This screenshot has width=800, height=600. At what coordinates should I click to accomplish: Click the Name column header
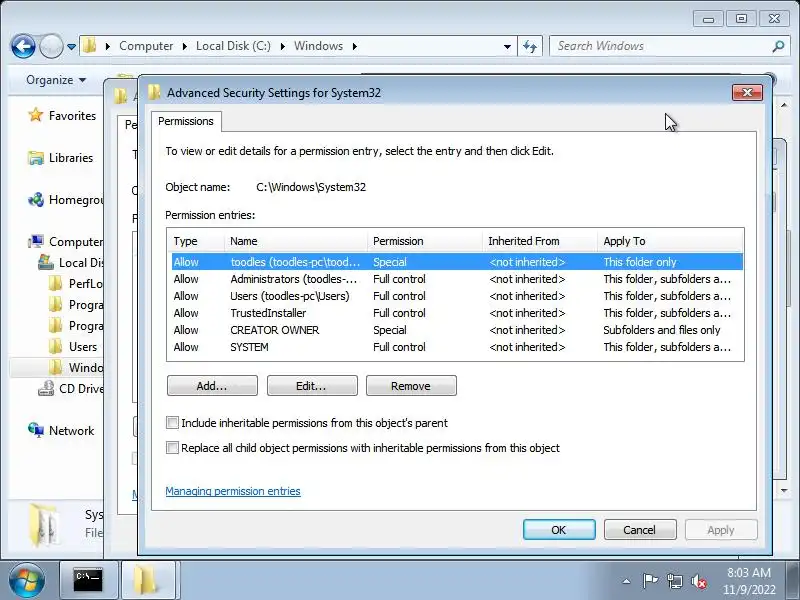click(x=295, y=241)
